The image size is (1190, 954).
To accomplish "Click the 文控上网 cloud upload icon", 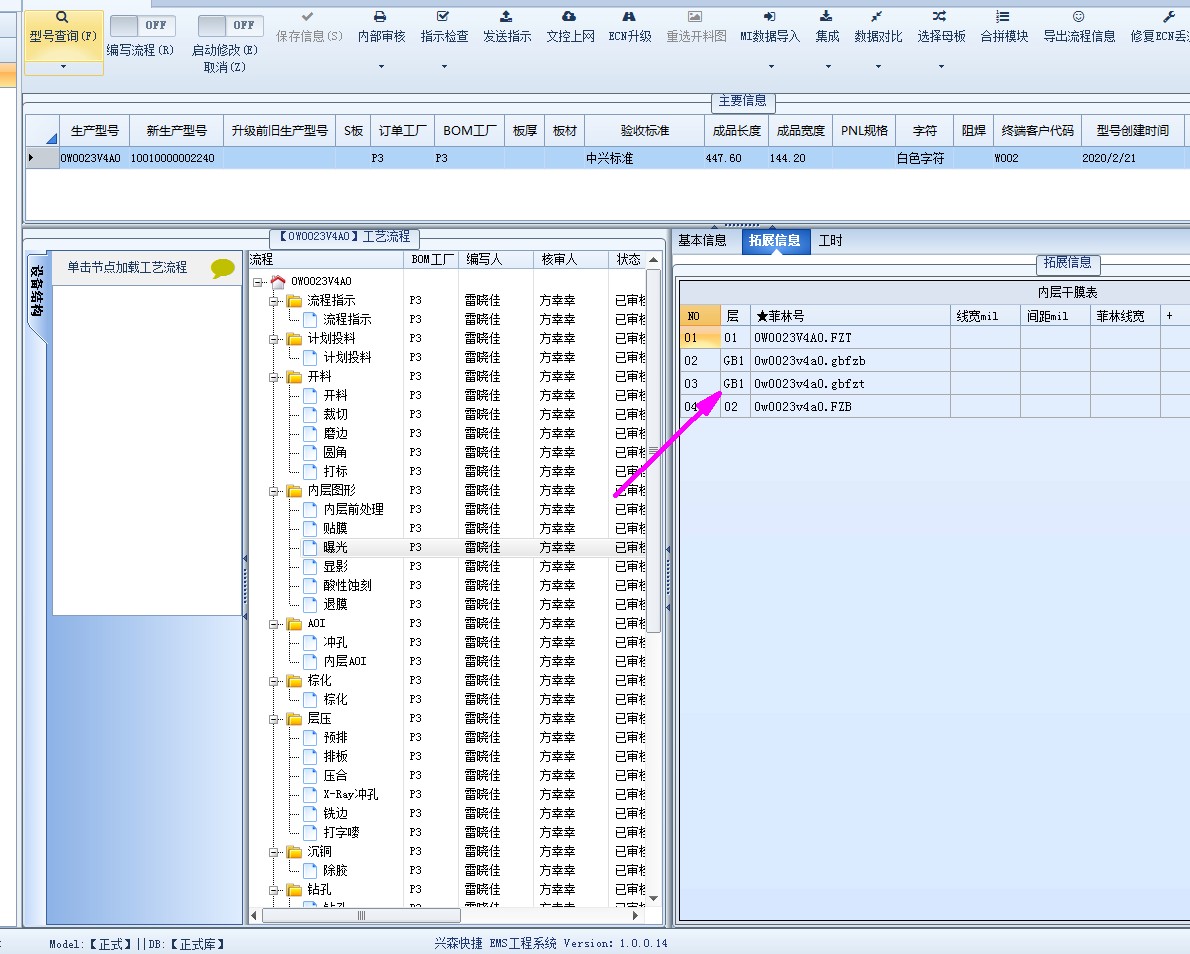I will pos(569,17).
